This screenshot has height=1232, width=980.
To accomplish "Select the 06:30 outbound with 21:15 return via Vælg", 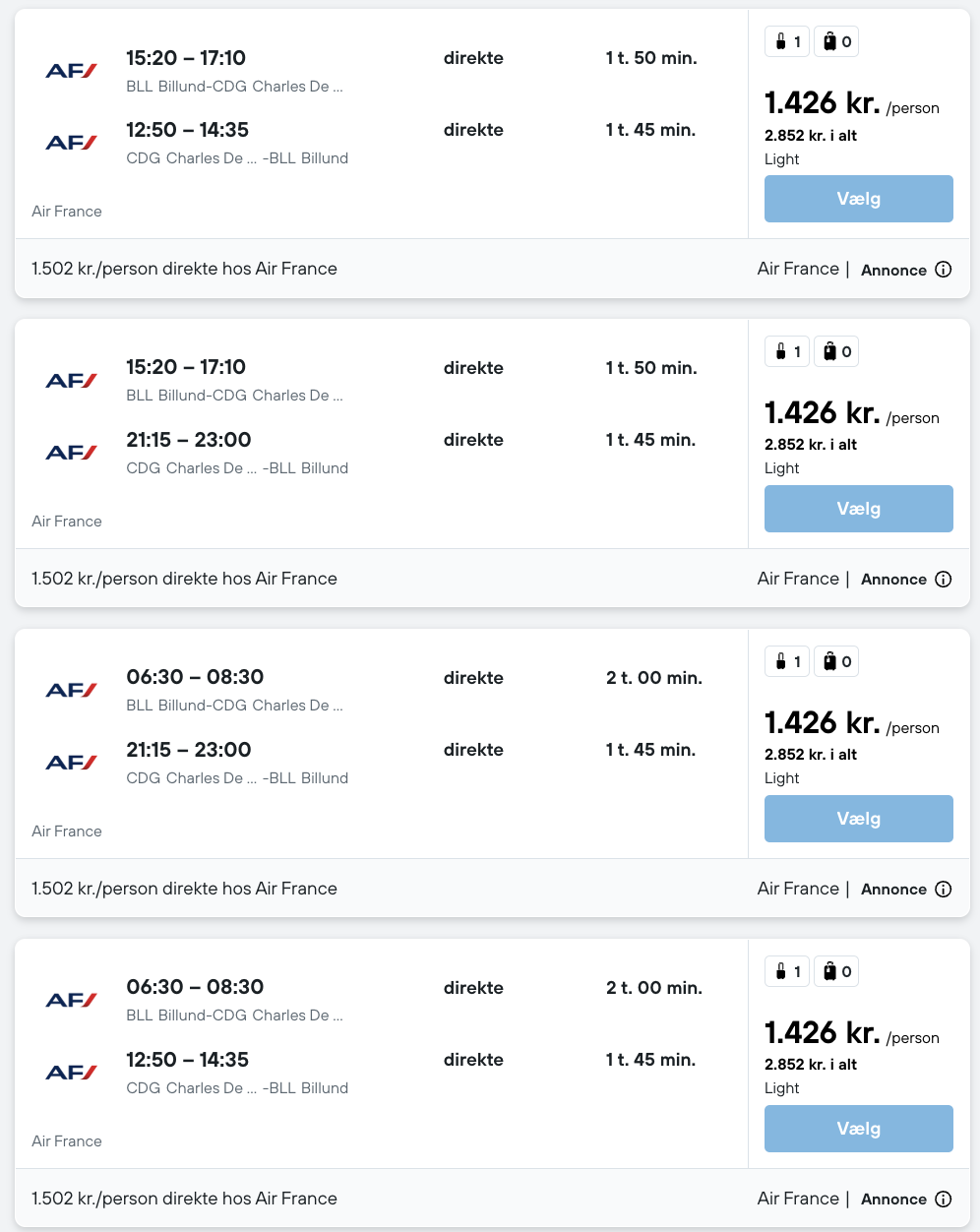I will [858, 819].
